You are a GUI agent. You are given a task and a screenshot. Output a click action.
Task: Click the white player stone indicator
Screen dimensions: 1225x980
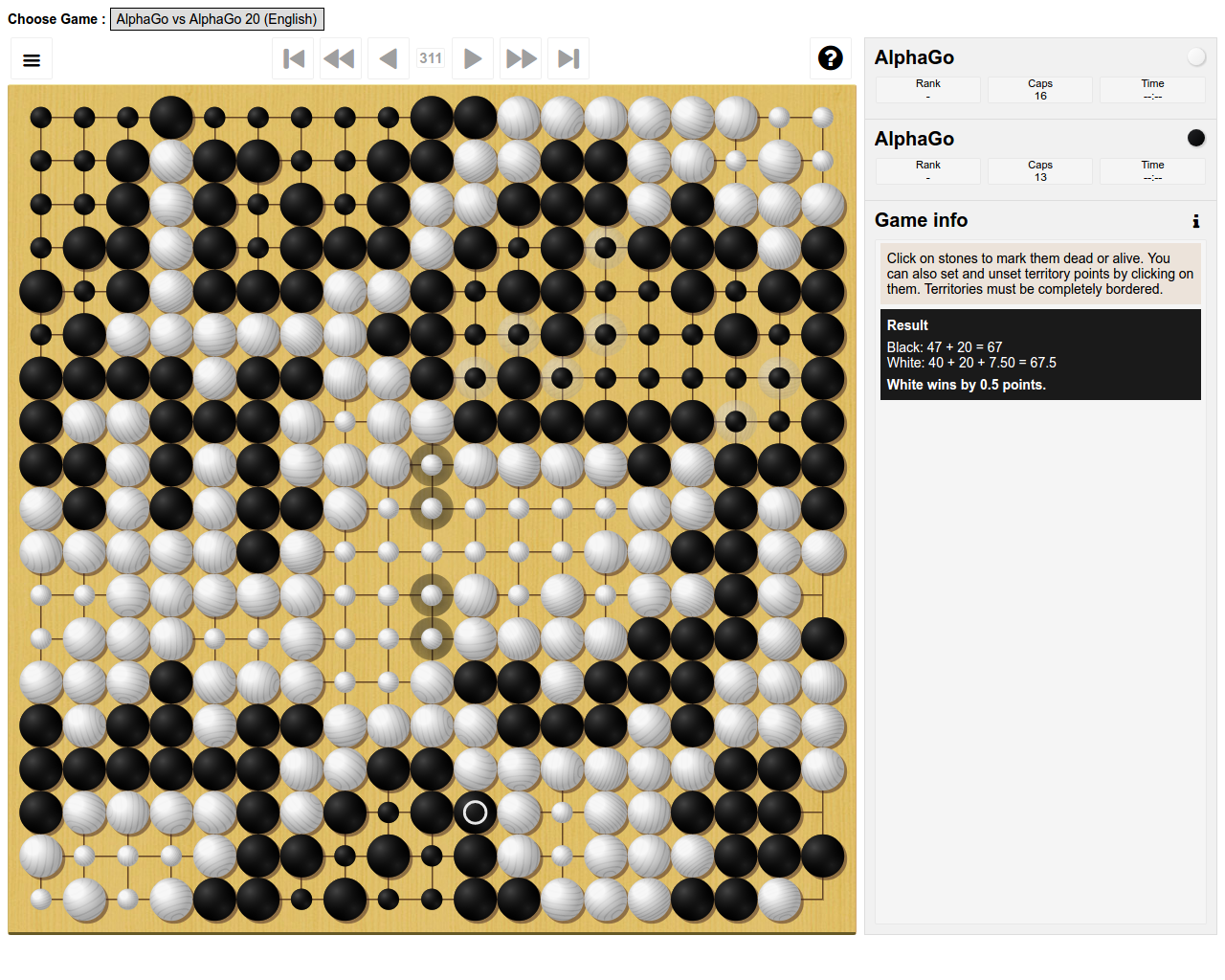click(x=1195, y=57)
